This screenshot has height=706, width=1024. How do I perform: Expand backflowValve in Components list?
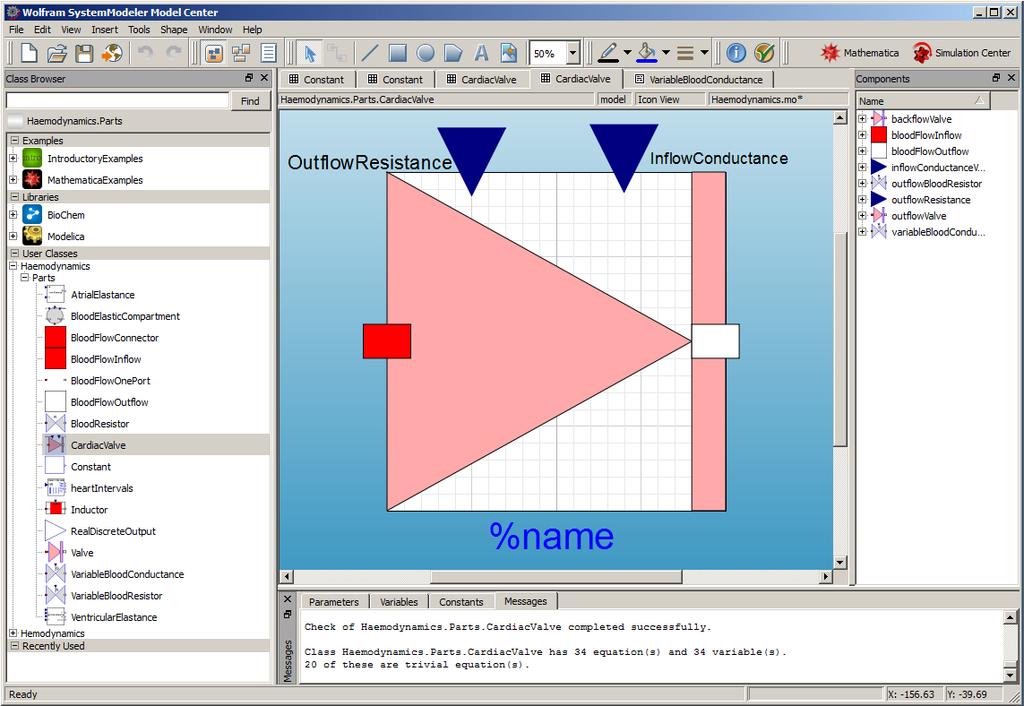[862, 119]
